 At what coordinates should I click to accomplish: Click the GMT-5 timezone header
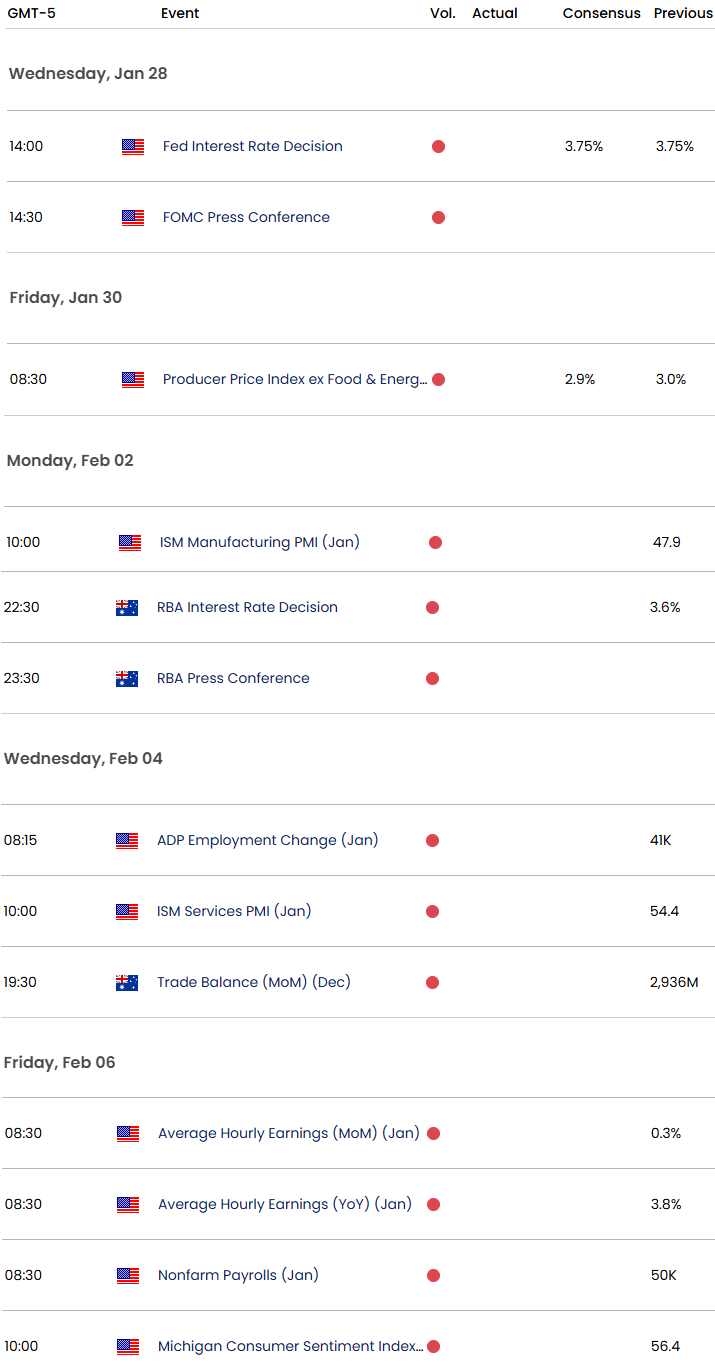pos(32,13)
